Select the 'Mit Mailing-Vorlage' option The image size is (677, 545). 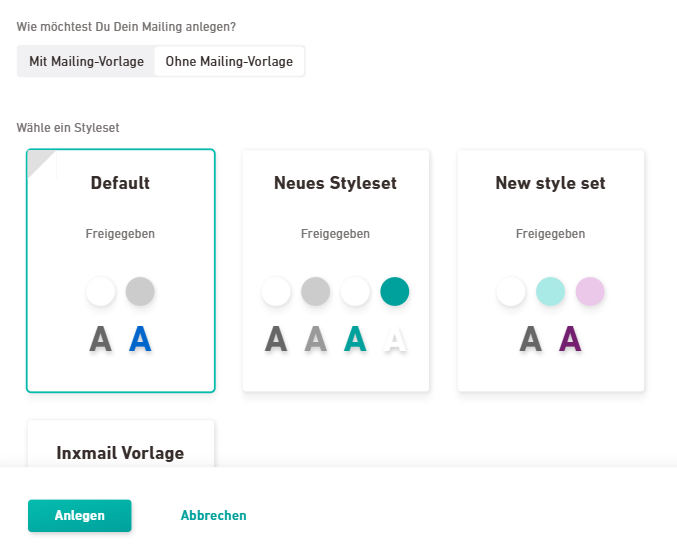(x=86, y=61)
